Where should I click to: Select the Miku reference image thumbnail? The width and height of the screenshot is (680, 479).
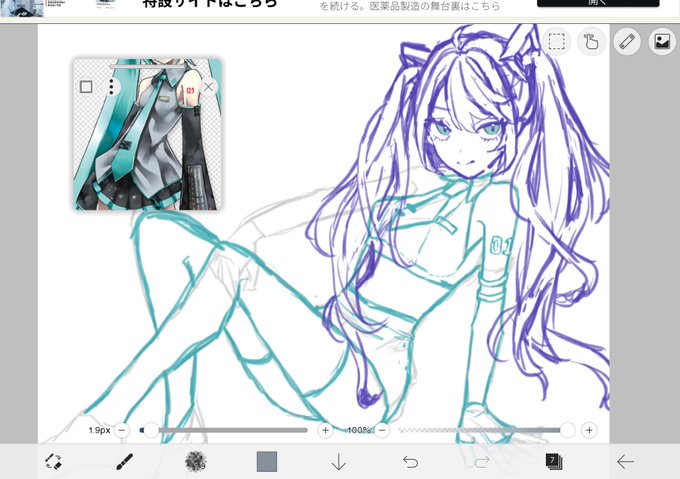point(147,134)
